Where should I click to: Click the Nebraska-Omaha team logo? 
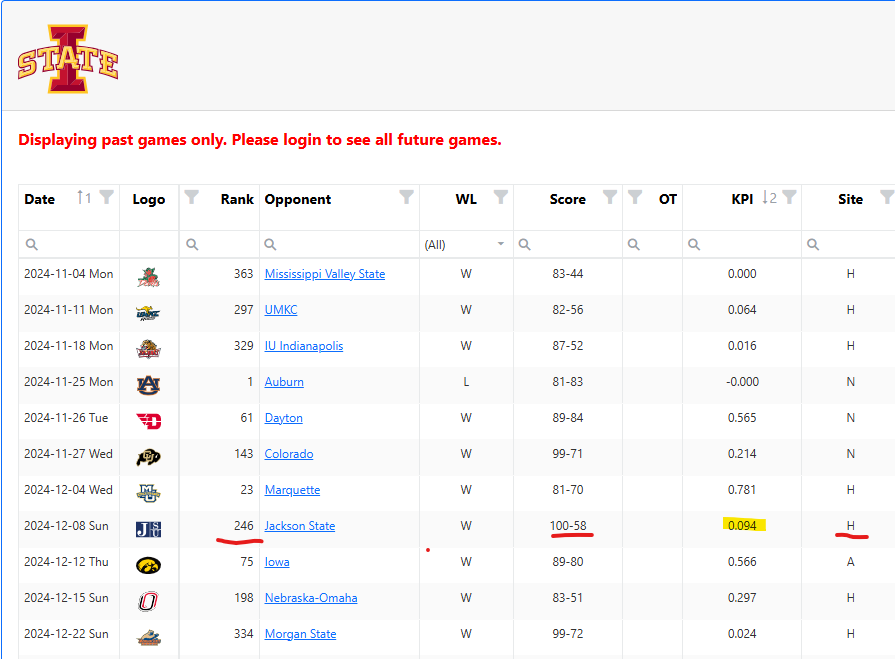(x=148, y=601)
